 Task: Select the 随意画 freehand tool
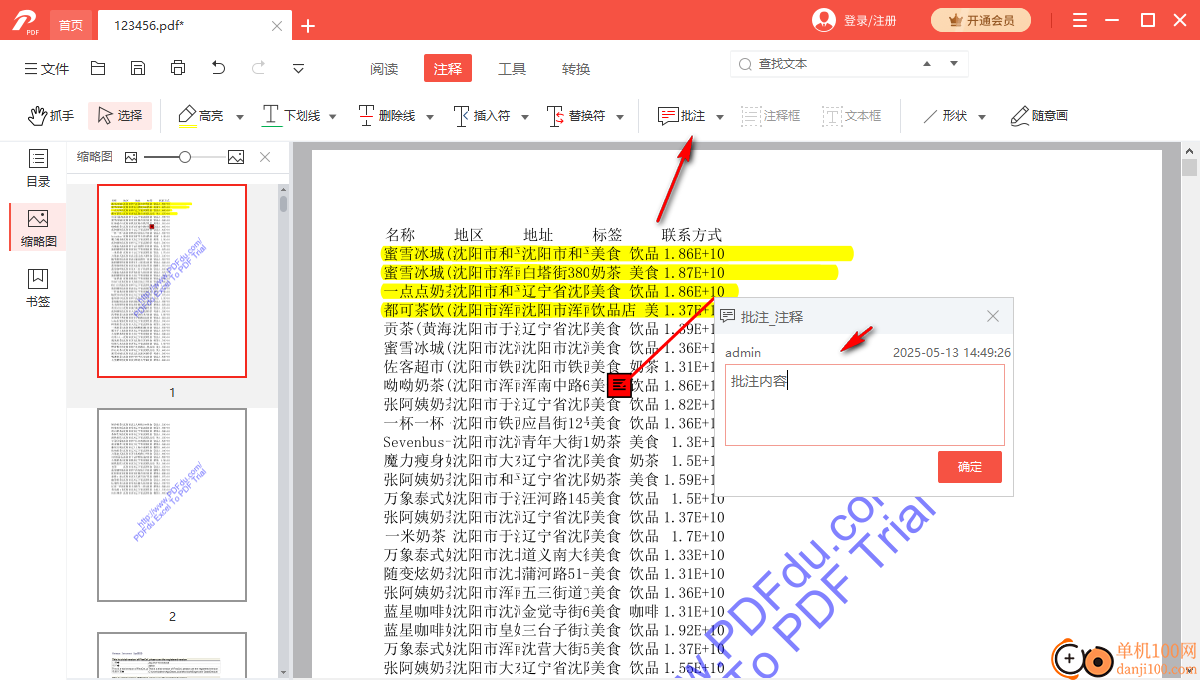[1039, 116]
